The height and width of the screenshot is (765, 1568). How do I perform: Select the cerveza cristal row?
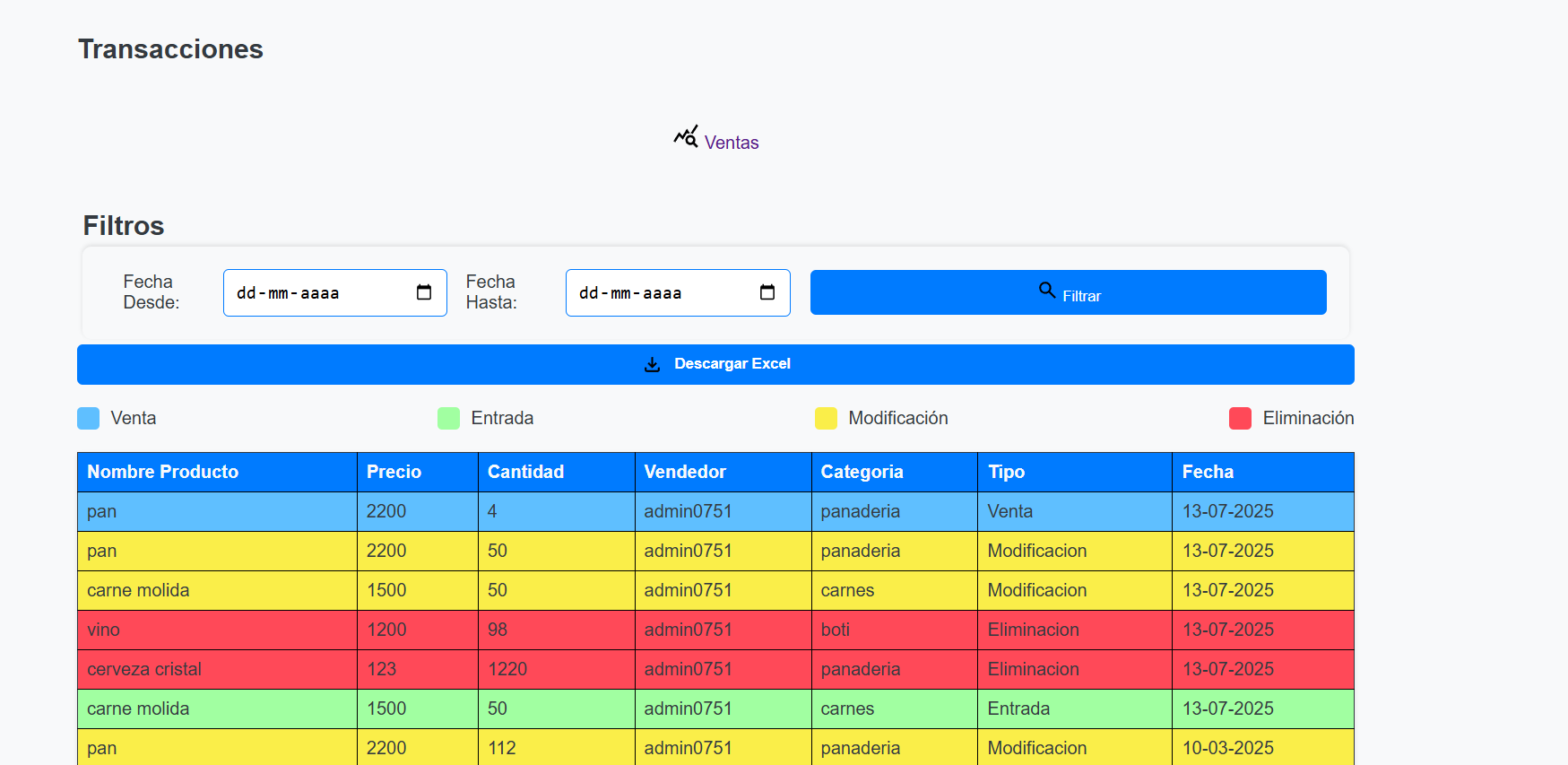coord(715,669)
